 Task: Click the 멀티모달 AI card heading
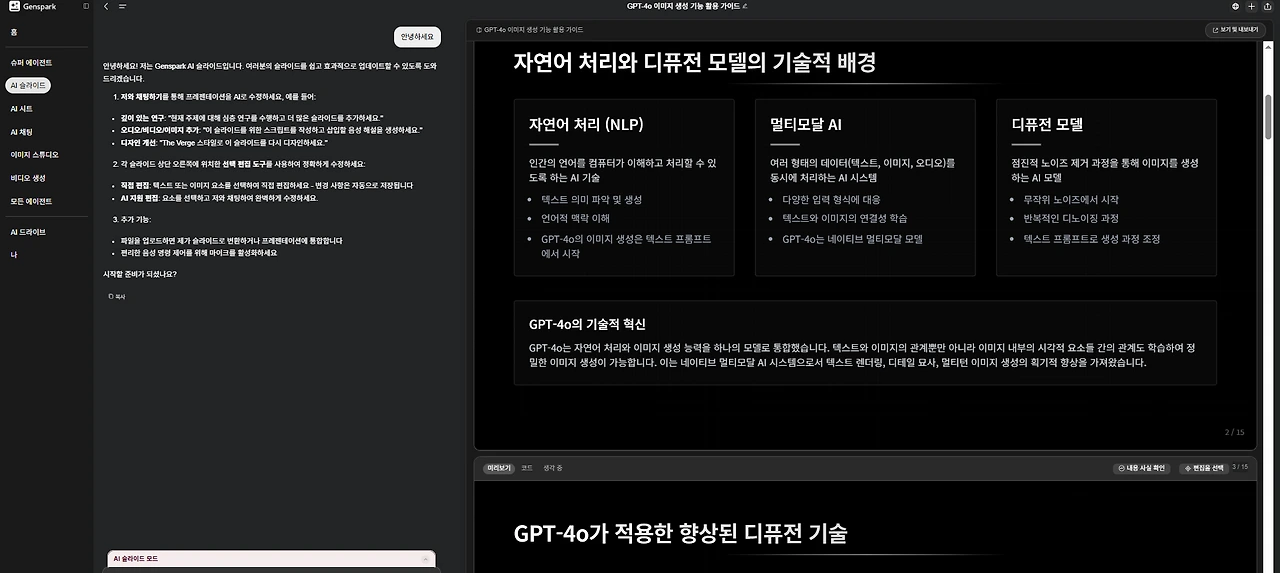(806, 125)
